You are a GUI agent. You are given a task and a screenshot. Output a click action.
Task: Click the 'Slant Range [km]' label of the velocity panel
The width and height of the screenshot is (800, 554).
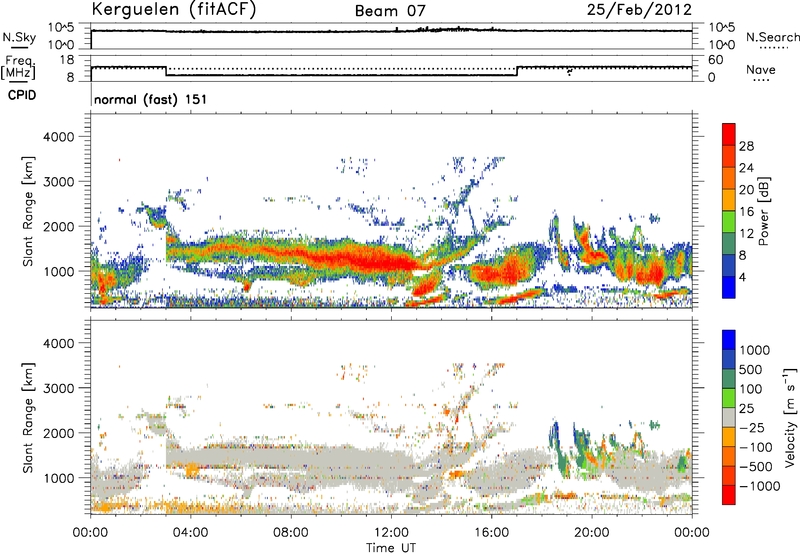28,417
